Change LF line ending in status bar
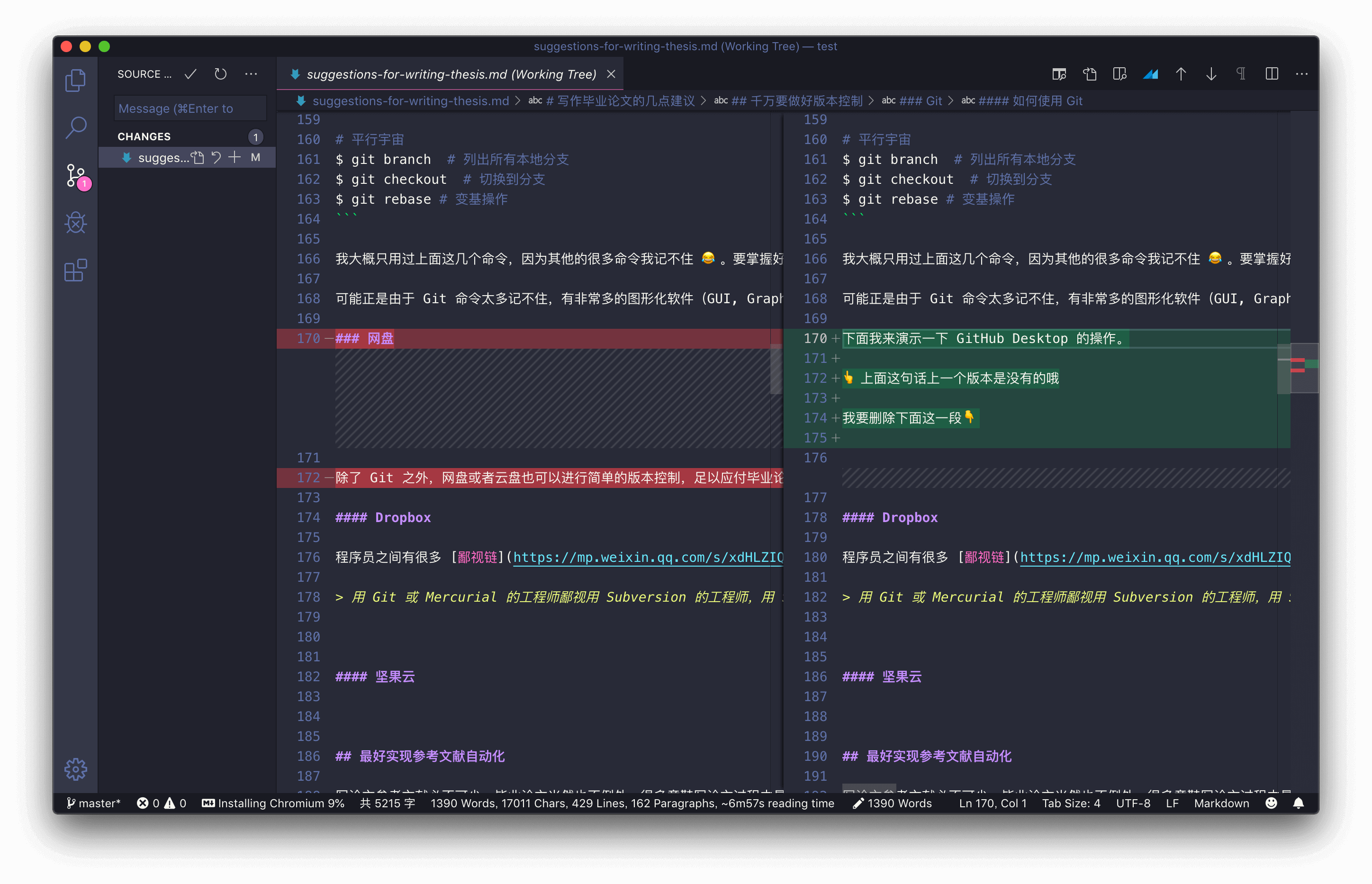Viewport: 1372px width, 884px height. coord(1172,803)
